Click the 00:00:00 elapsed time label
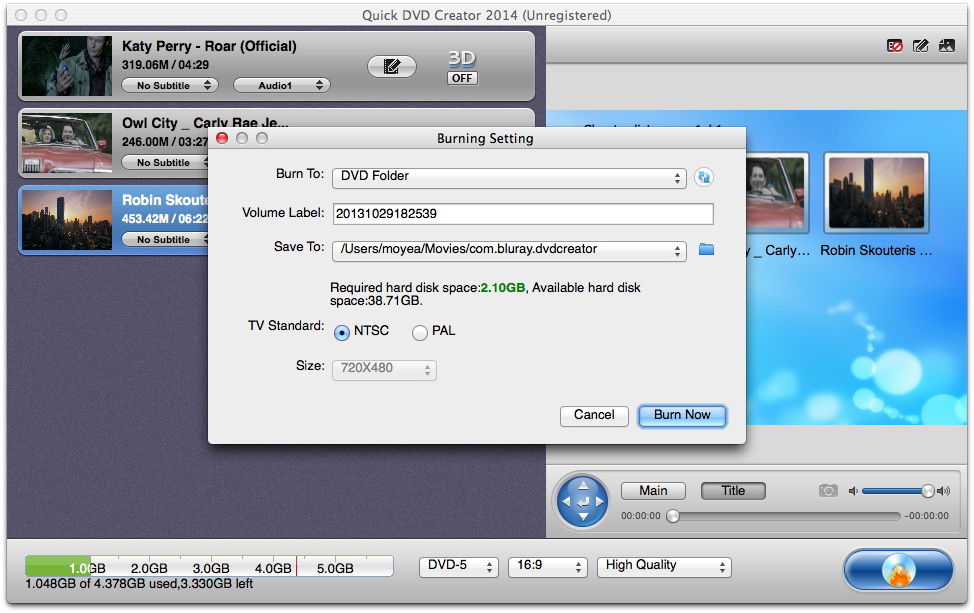This screenshot has height=613, width=974. [640, 516]
